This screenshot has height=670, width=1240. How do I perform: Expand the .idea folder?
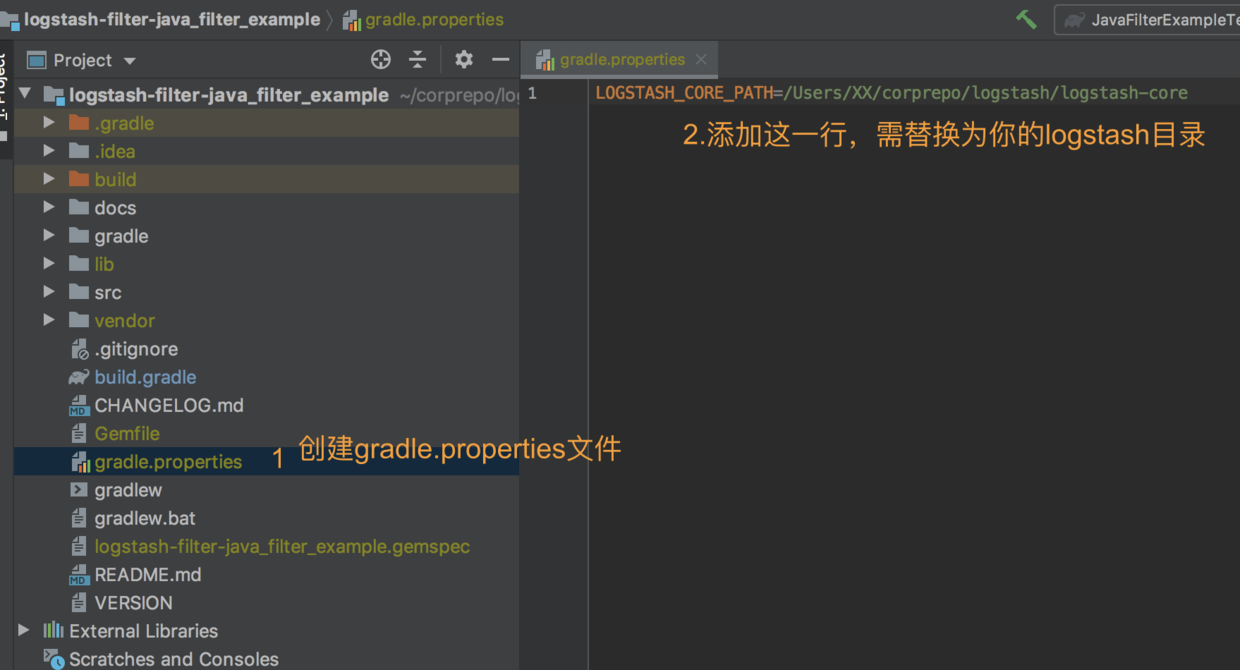(49, 151)
